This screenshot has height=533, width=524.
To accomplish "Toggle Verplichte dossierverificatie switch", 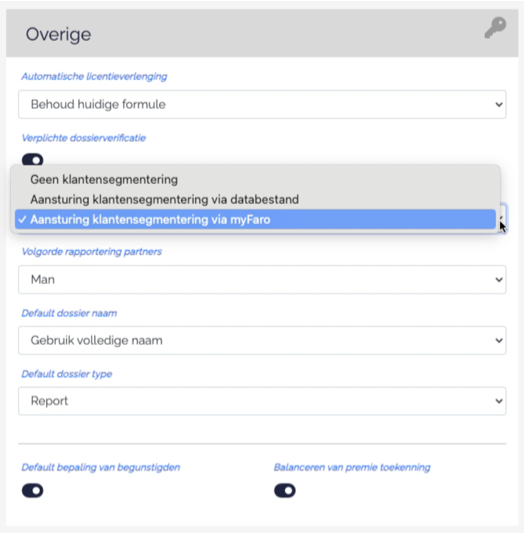I will 33,159.
